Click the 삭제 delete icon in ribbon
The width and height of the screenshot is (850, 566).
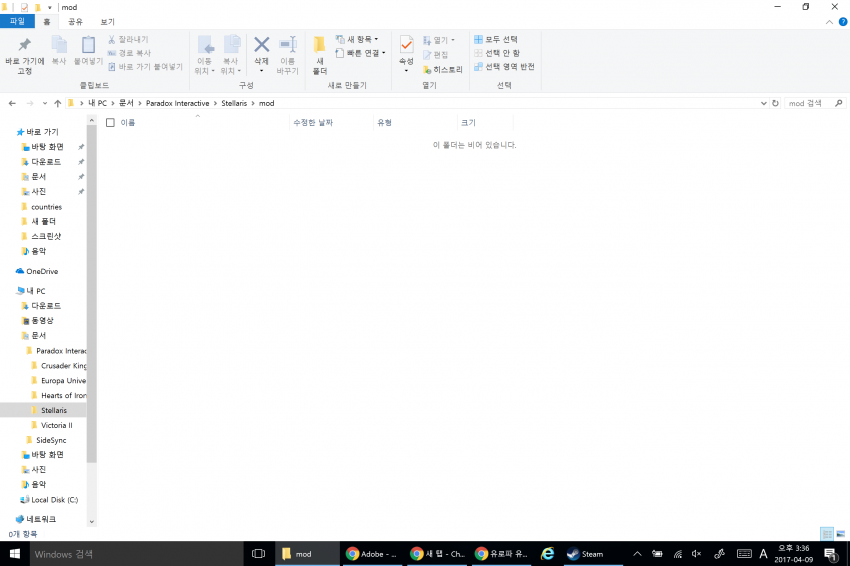click(x=261, y=46)
